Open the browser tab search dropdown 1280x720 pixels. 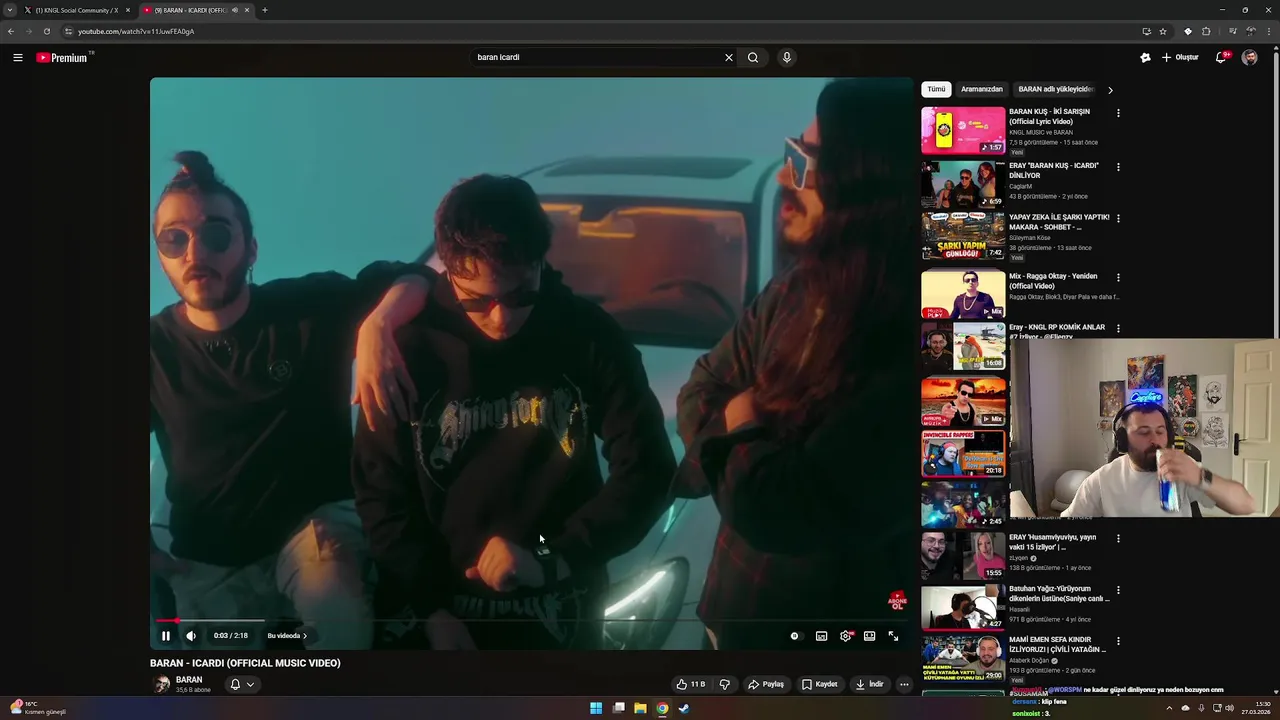coord(10,10)
